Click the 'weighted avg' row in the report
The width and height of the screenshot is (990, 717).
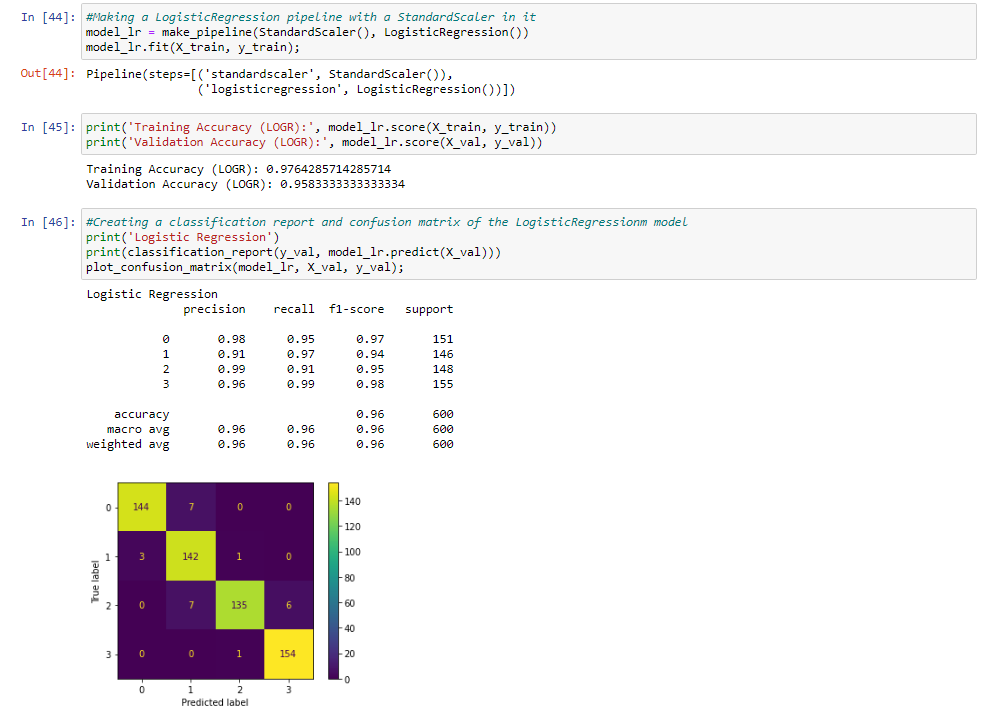[128, 444]
